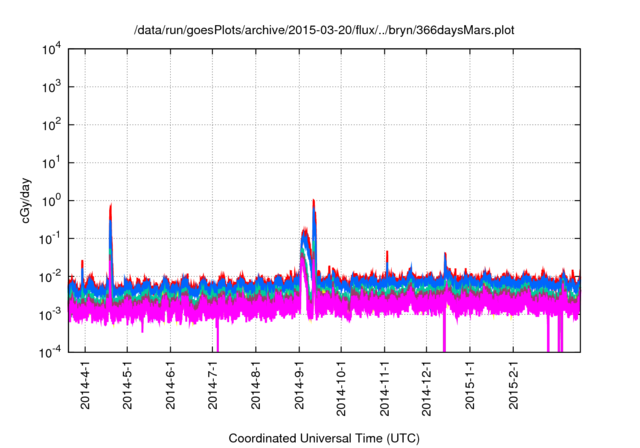
Task: Click the 10^-4 y-axis tick label
Action: [53, 352]
